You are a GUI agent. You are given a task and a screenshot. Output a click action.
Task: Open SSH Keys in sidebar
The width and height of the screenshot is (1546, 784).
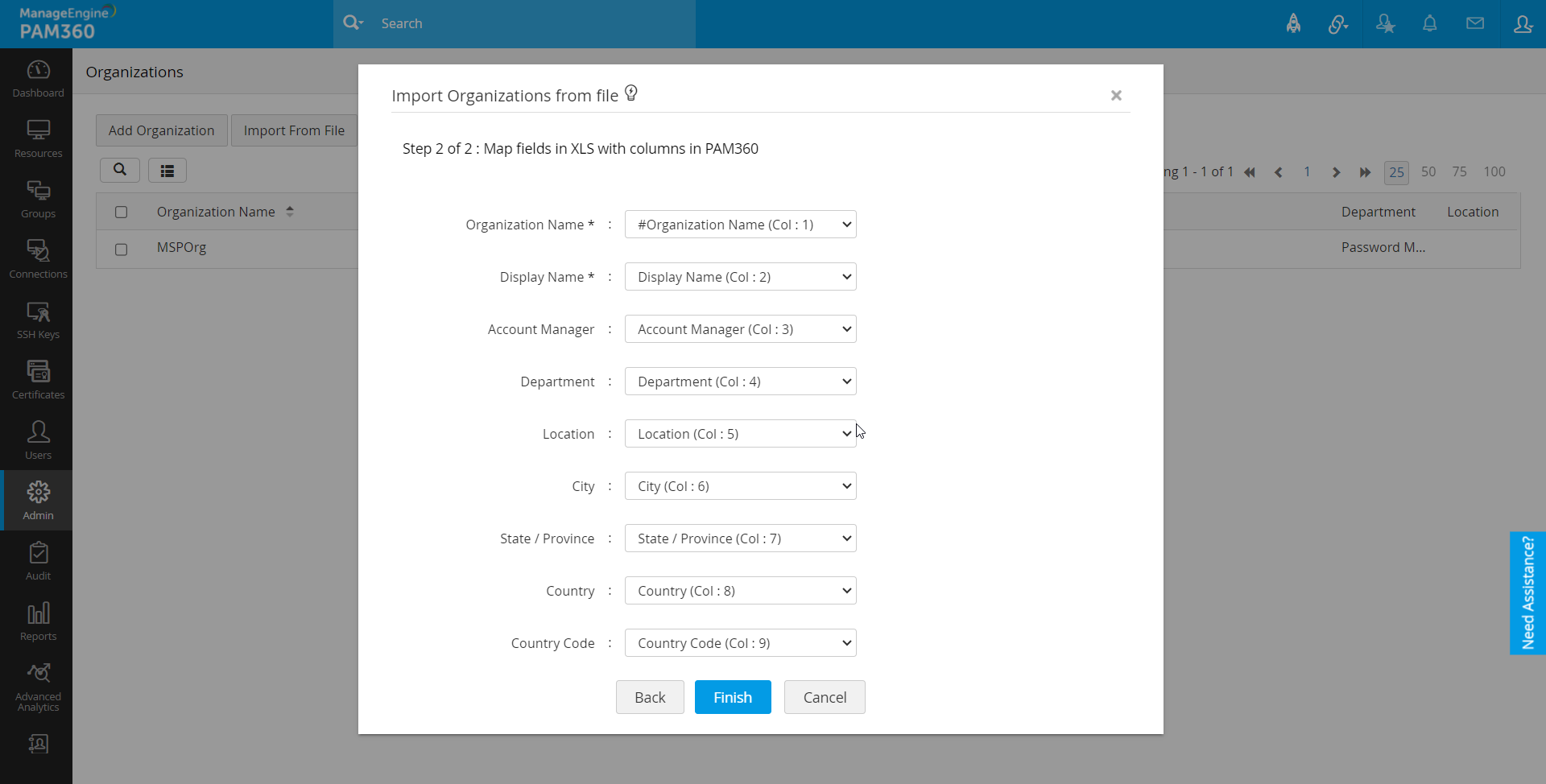(x=38, y=319)
